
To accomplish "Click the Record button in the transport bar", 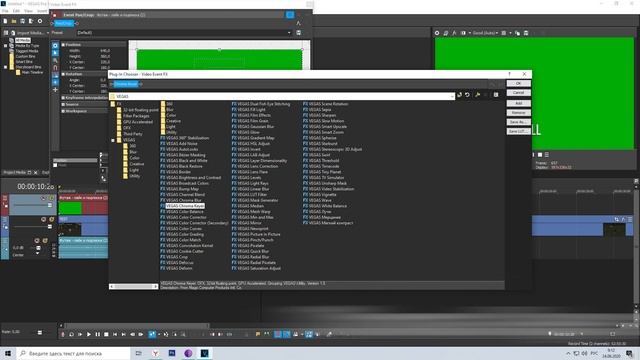I will click(62, 334).
